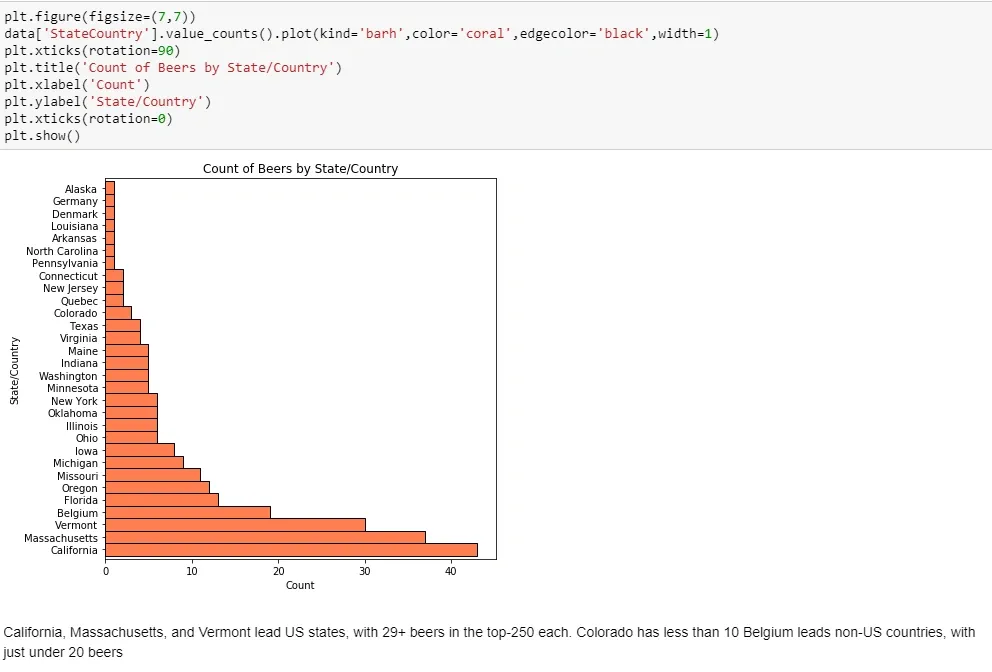Select the Massachusetts bar in chart
Screen dimensions: 992x672
pos(265,537)
